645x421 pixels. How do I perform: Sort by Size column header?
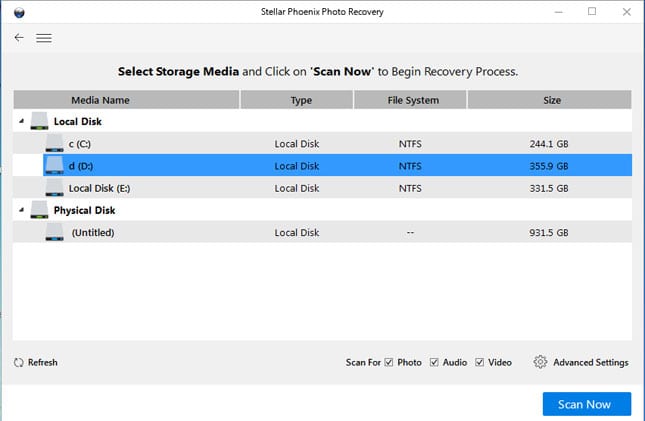coord(549,100)
